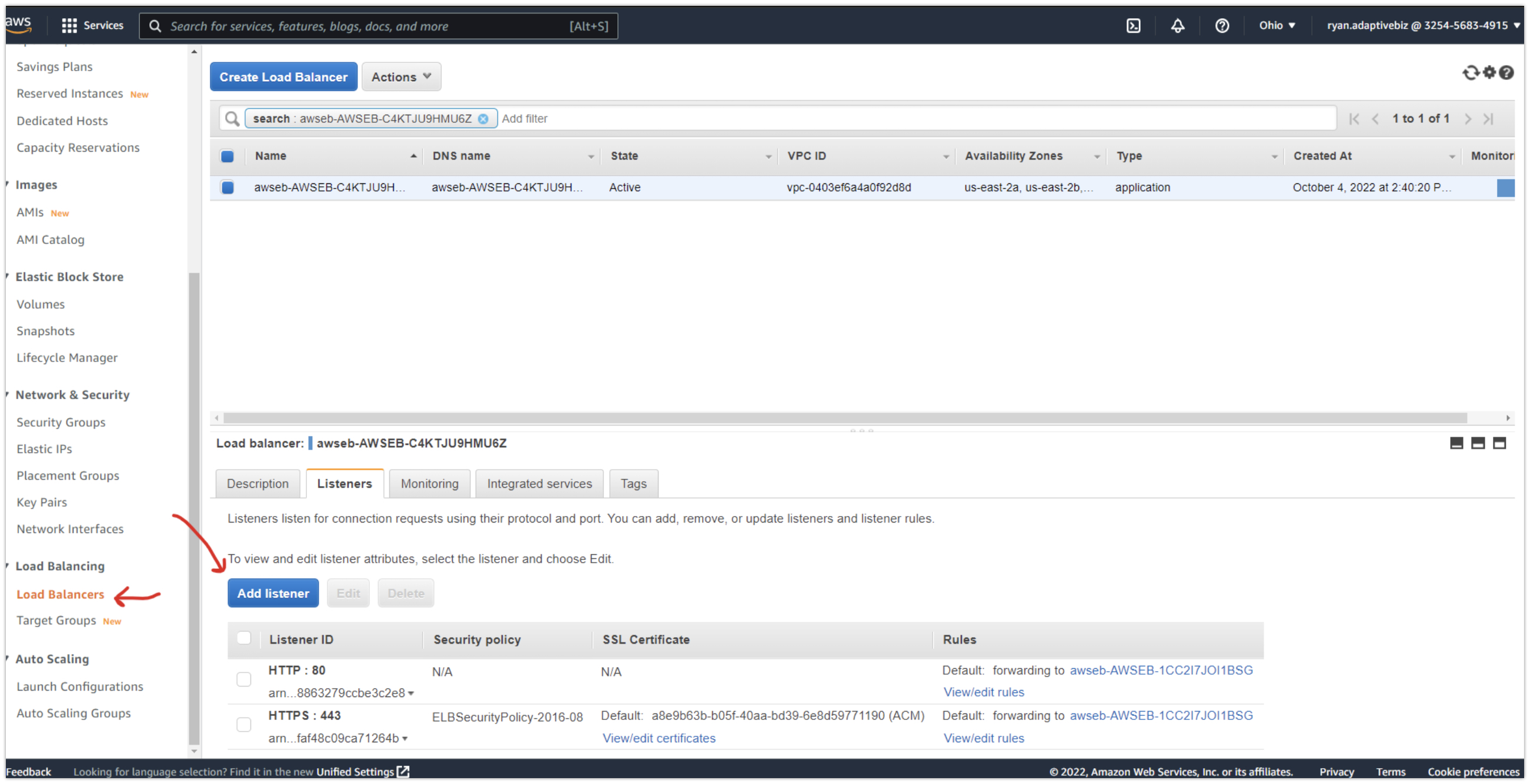
Task: Open the ryan.adaptivebiz account menu
Action: pos(1422,25)
